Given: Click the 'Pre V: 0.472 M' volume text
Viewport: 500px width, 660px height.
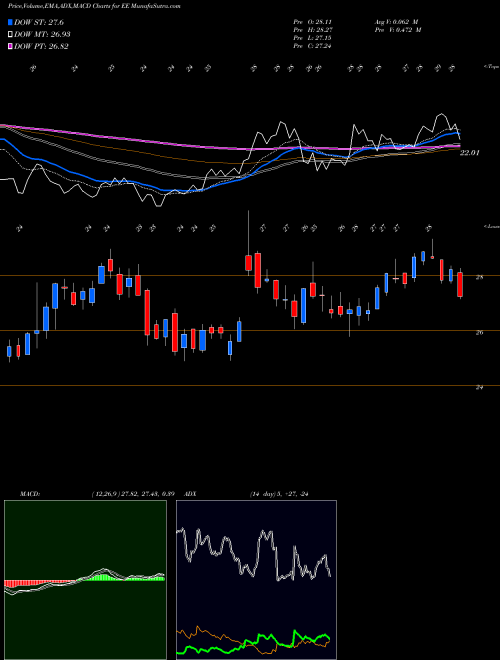Looking at the screenshot, I should [398, 30].
